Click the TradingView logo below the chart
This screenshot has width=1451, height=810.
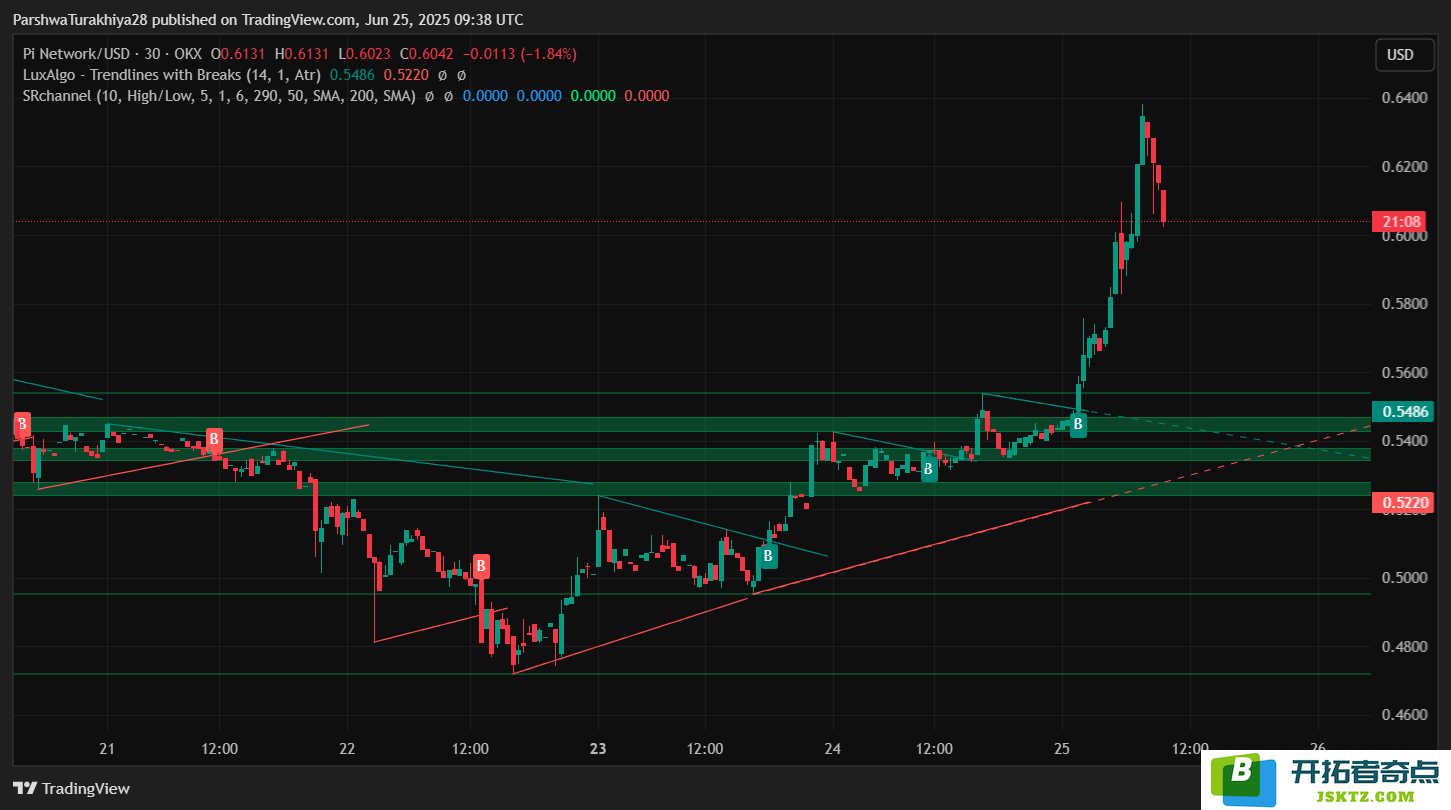[71, 788]
